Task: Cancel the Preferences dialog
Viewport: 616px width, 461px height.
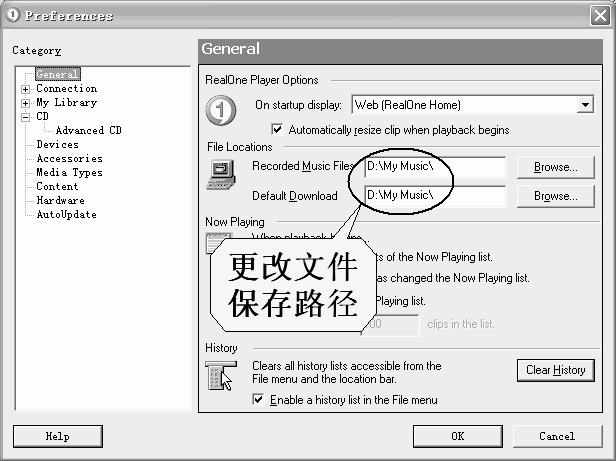Action: 557,436
